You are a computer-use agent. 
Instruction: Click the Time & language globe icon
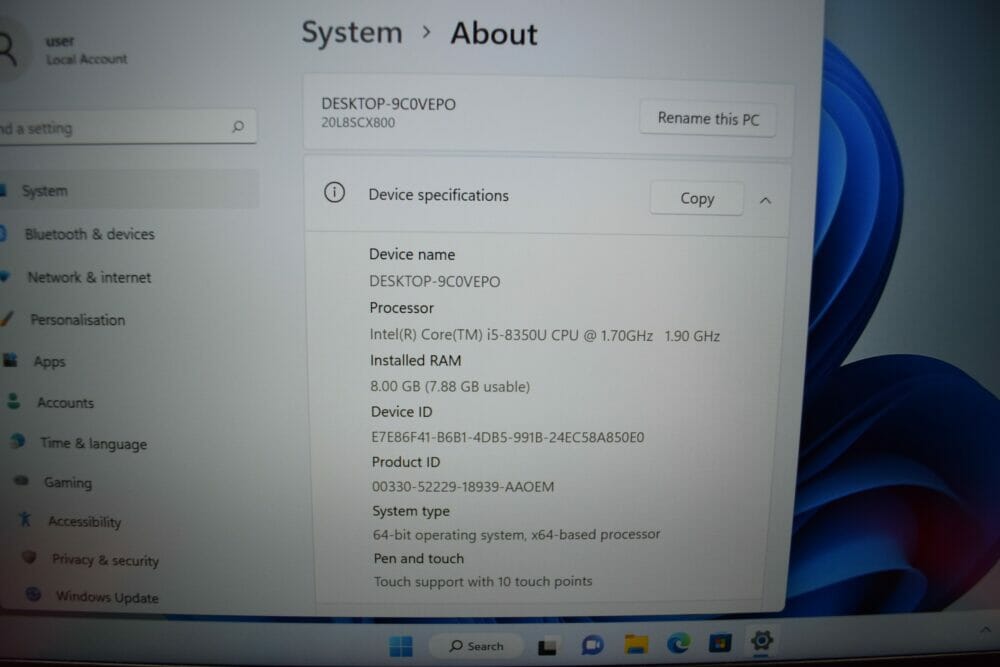click(18, 441)
